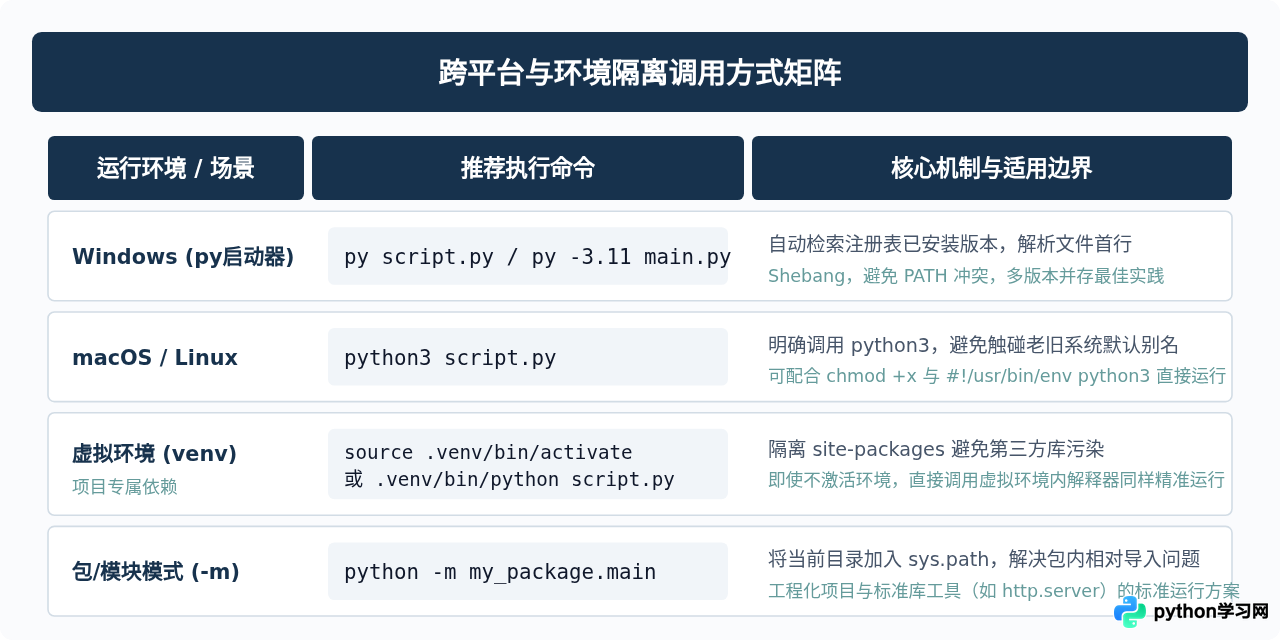
Task: Click the 包/模块模式 (-m) row label
Action: (x=156, y=572)
